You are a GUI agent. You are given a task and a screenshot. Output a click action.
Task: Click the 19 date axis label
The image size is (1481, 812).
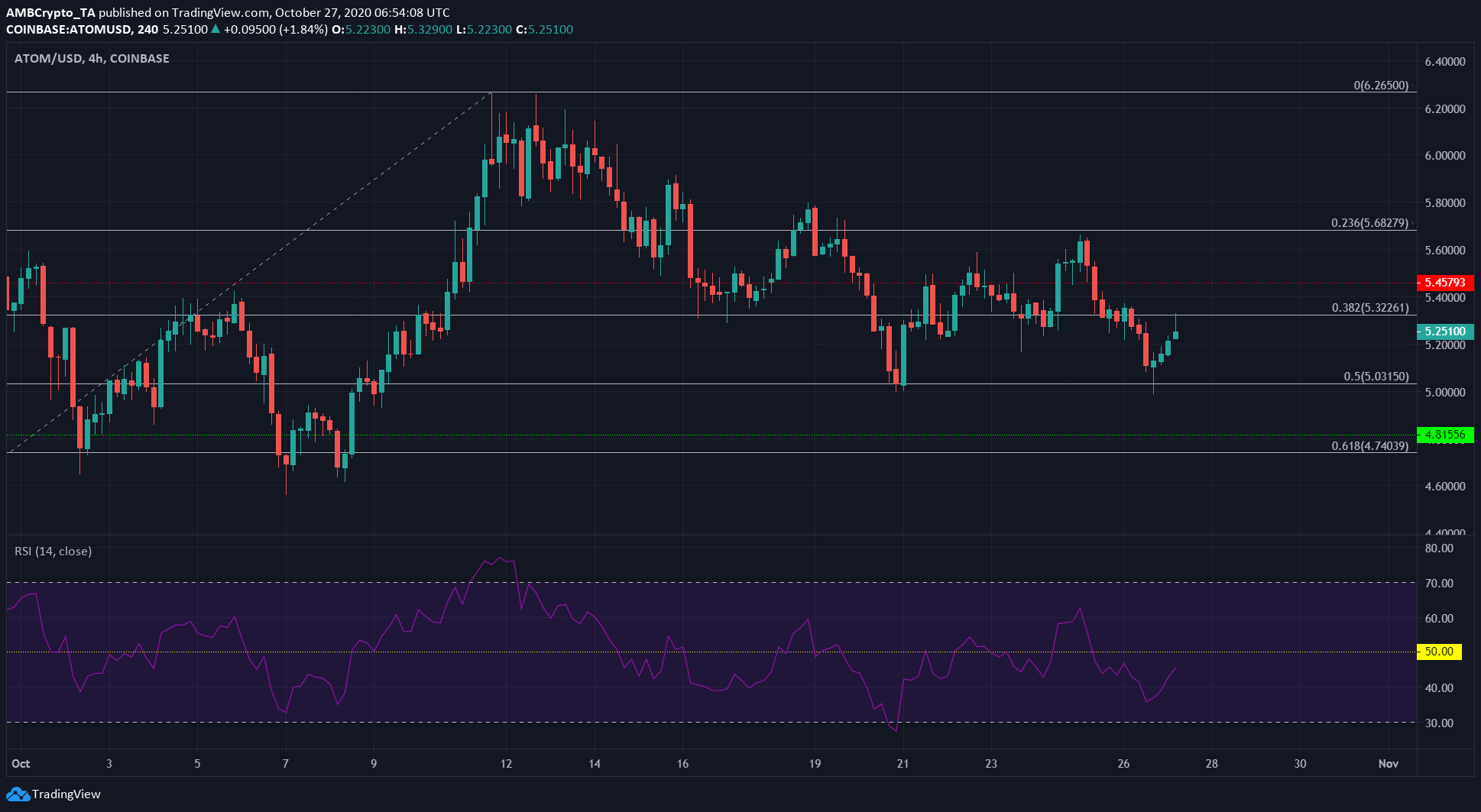pyautogui.click(x=815, y=764)
